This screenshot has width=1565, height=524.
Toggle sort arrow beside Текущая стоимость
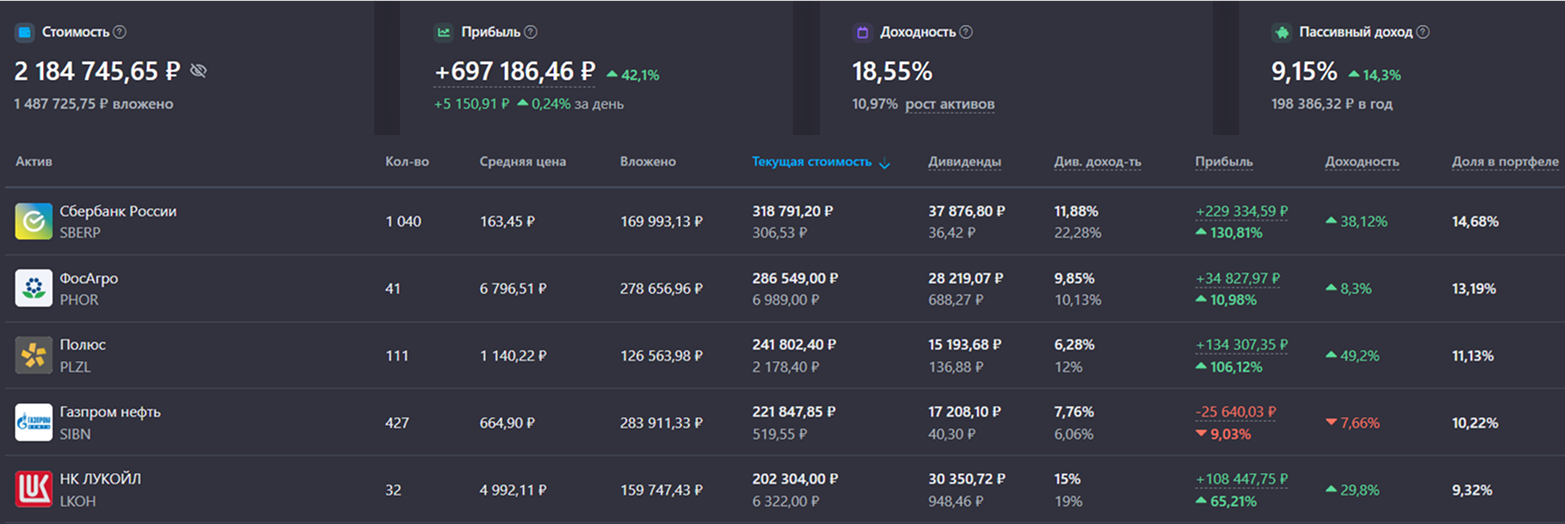[884, 163]
